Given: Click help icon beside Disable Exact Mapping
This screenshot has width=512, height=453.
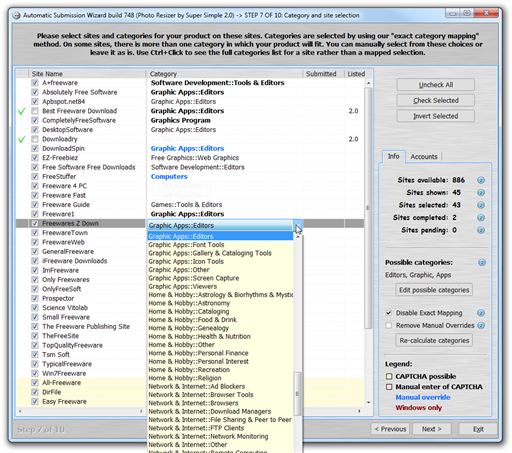Looking at the screenshot, I should [x=481, y=313].
